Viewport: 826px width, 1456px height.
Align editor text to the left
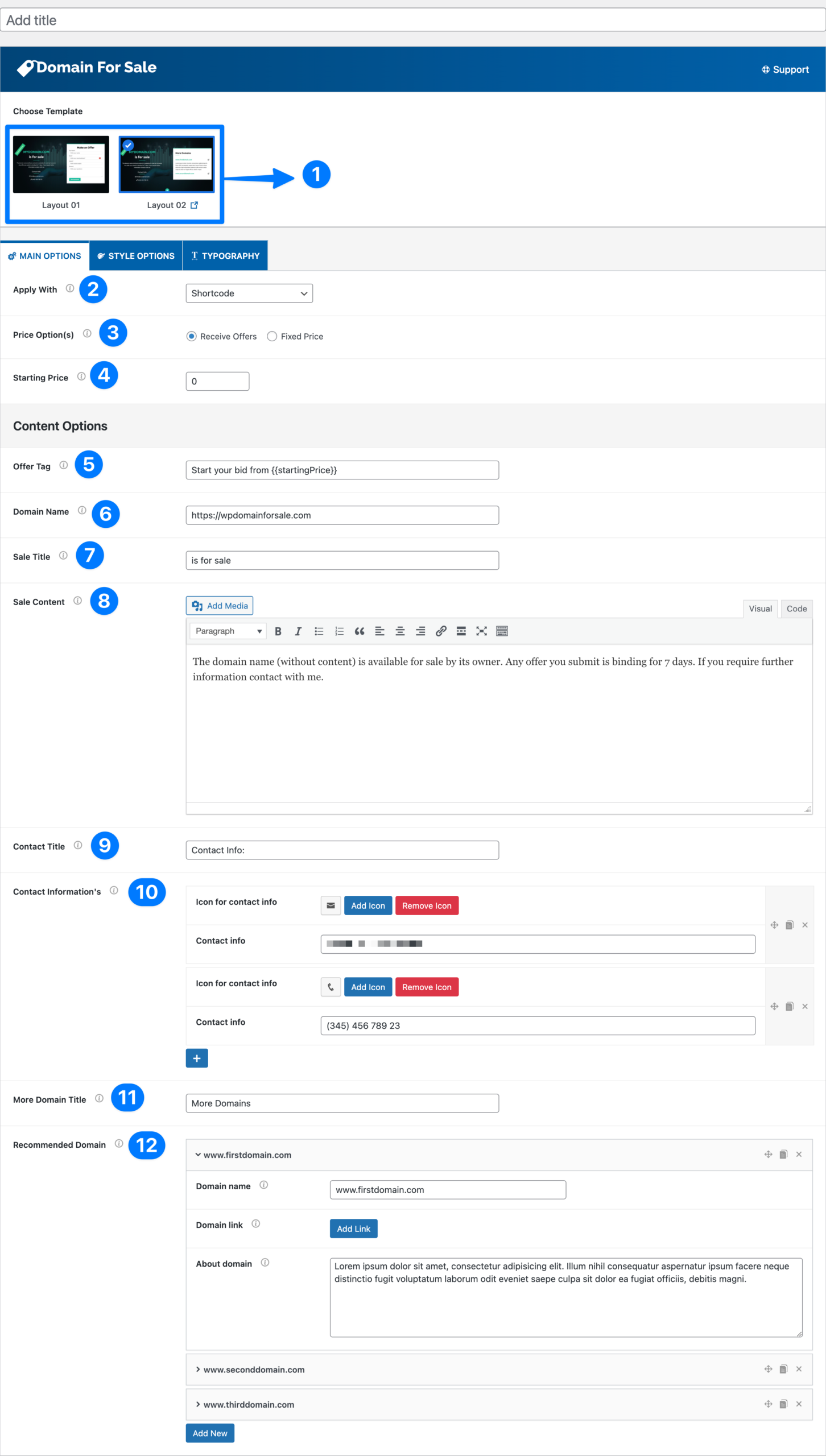click(x=380, y=631)
